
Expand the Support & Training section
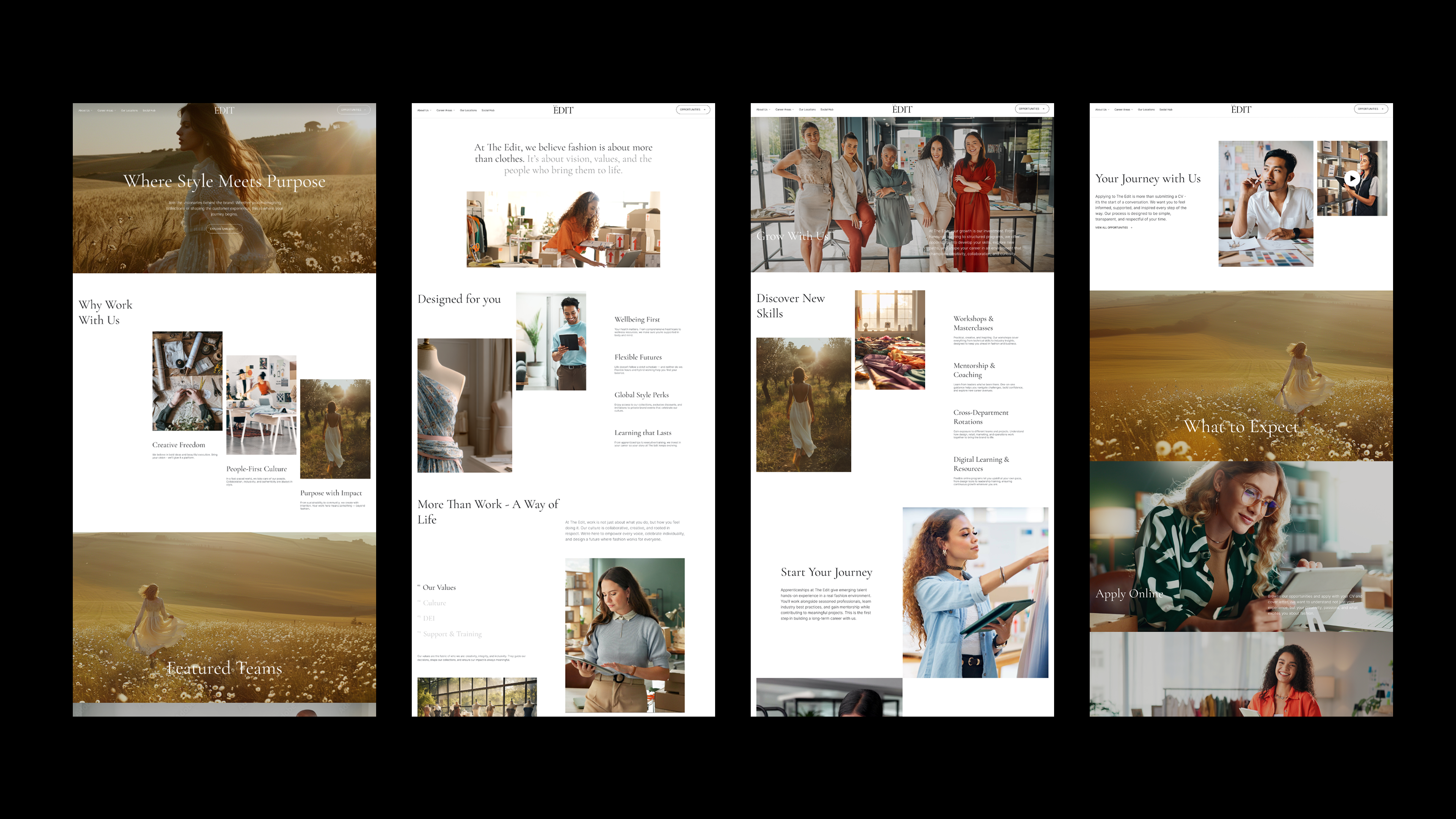point(452,634)
